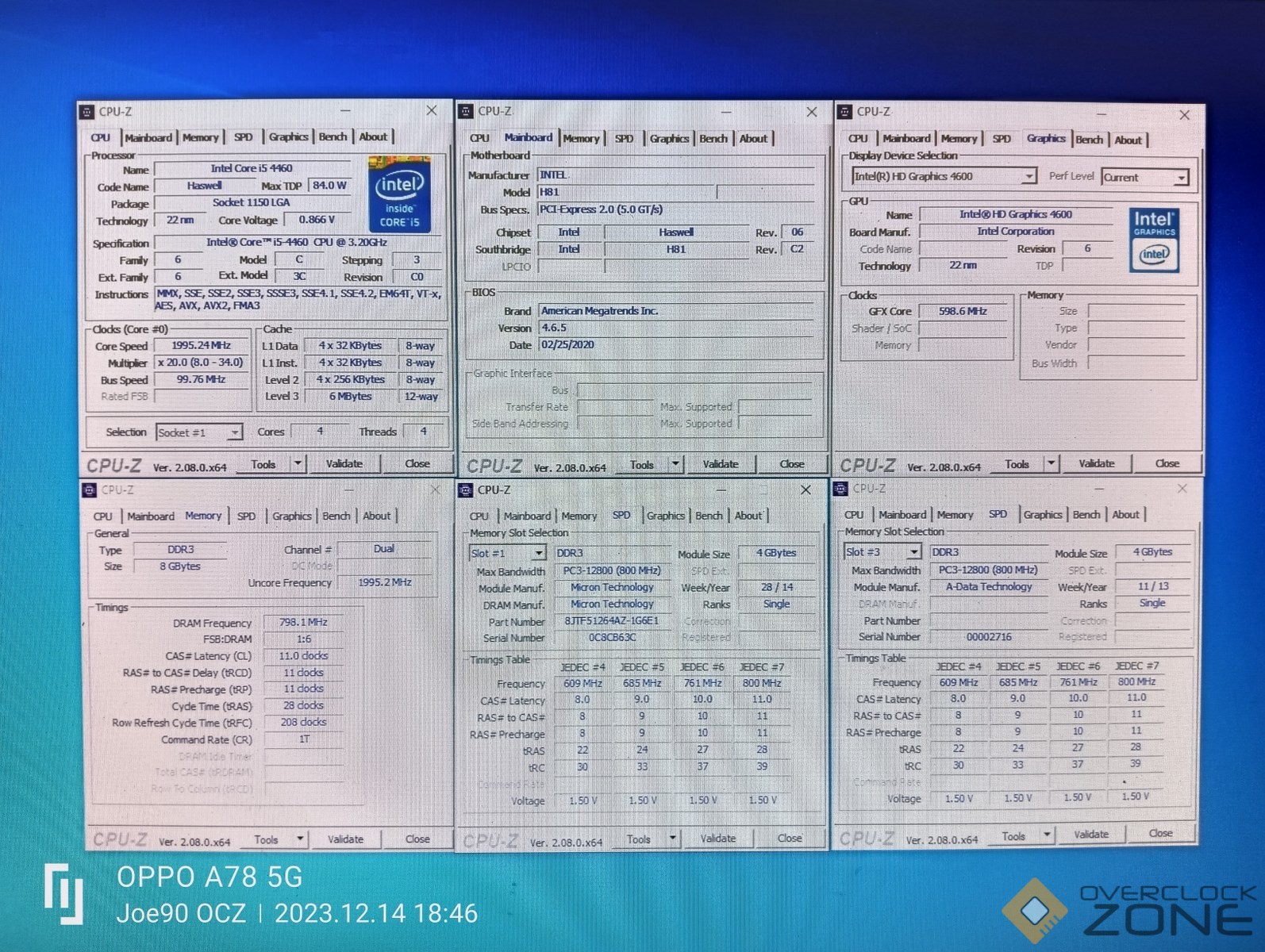This screenshot has height=952, width=1265.
Task: Switch to the SPD tab in the Graphics window
Action: pos(1002,138)
